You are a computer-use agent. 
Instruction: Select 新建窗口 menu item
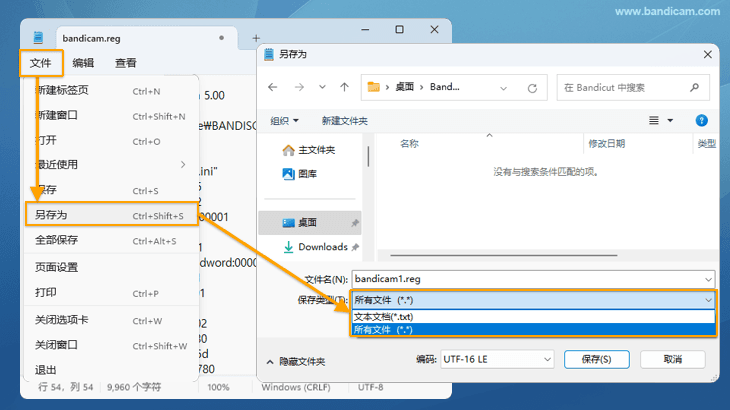(111, 115)
